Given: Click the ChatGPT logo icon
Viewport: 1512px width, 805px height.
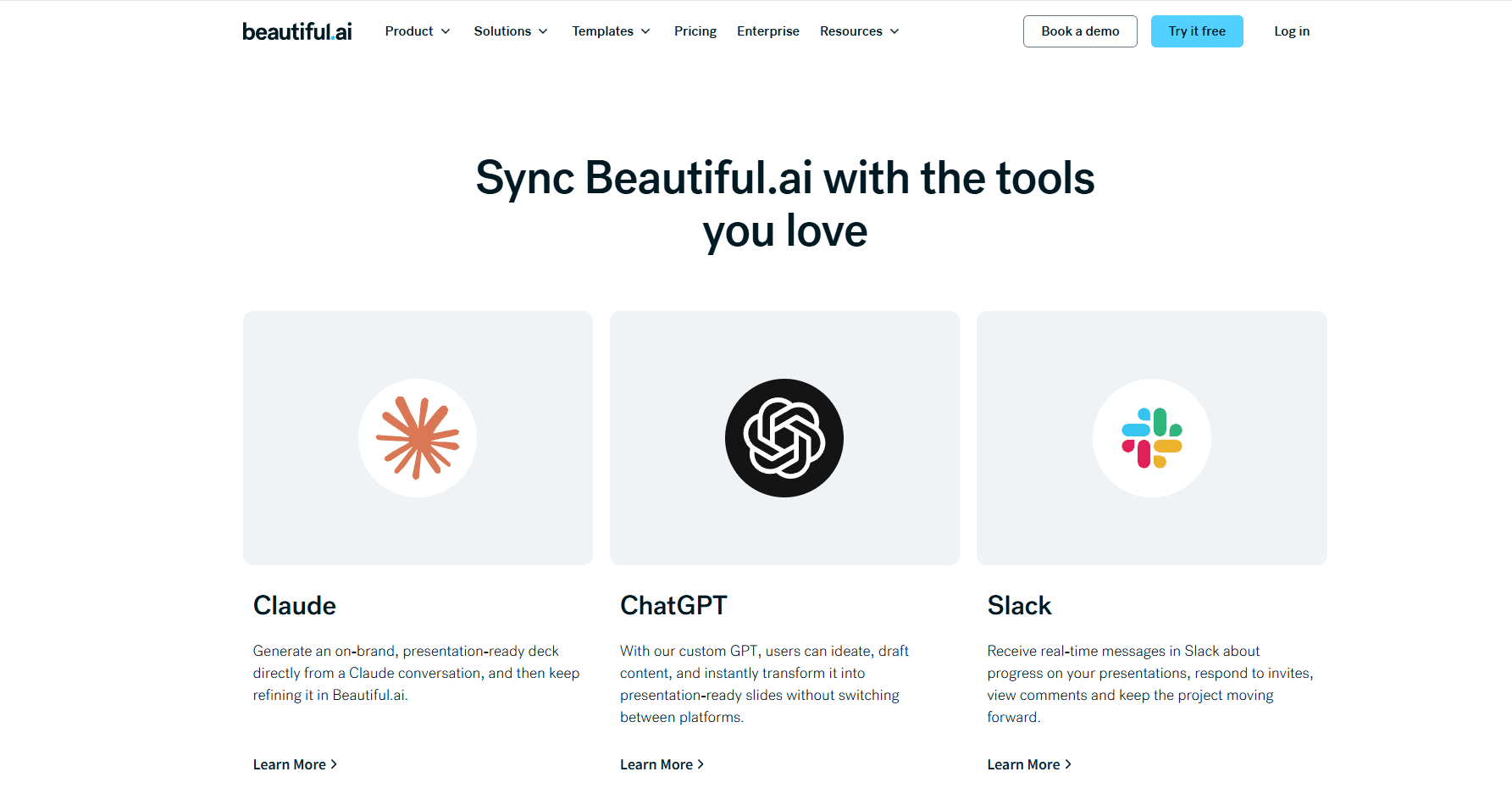Looking at the screenshot, I should pyautogui.click(x=784, y=438).
